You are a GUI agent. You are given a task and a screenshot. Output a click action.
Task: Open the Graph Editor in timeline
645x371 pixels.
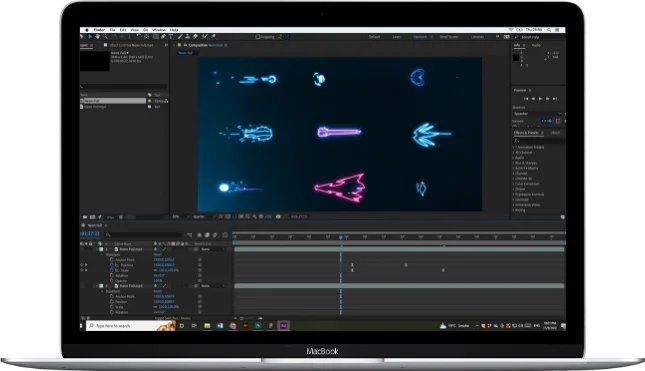pos(225,235)
